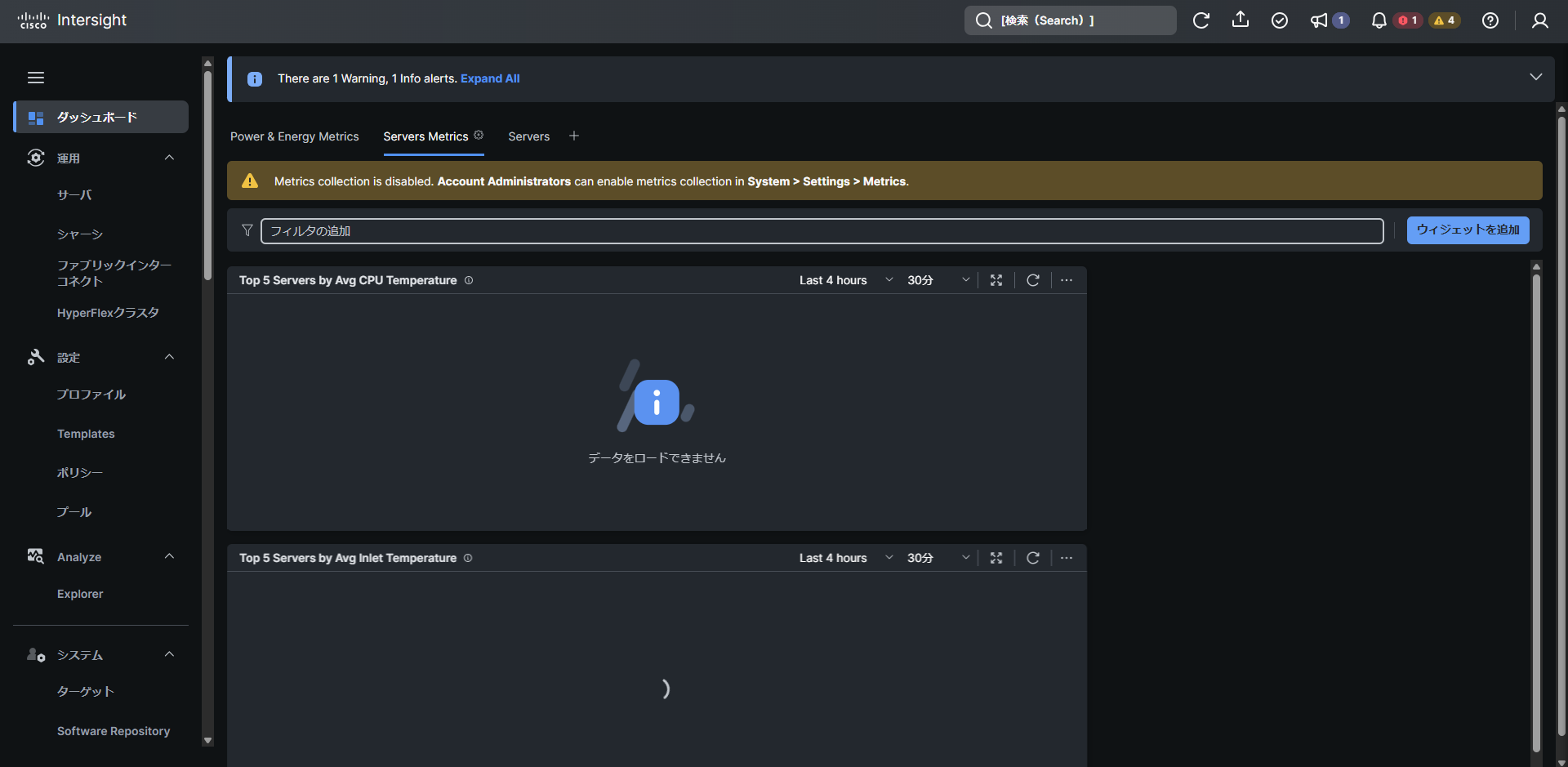Click the refresh icon in top header
The image size is (1568, 767).
coord(1200,20)
